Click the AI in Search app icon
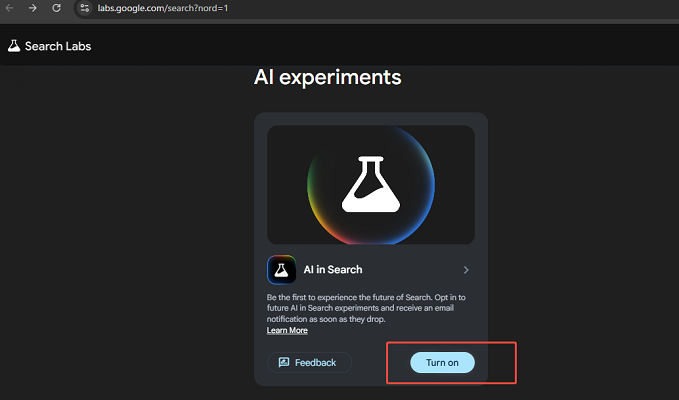This screenshot has height=400, width=679. pyautogui.click(x=281, y=270)
